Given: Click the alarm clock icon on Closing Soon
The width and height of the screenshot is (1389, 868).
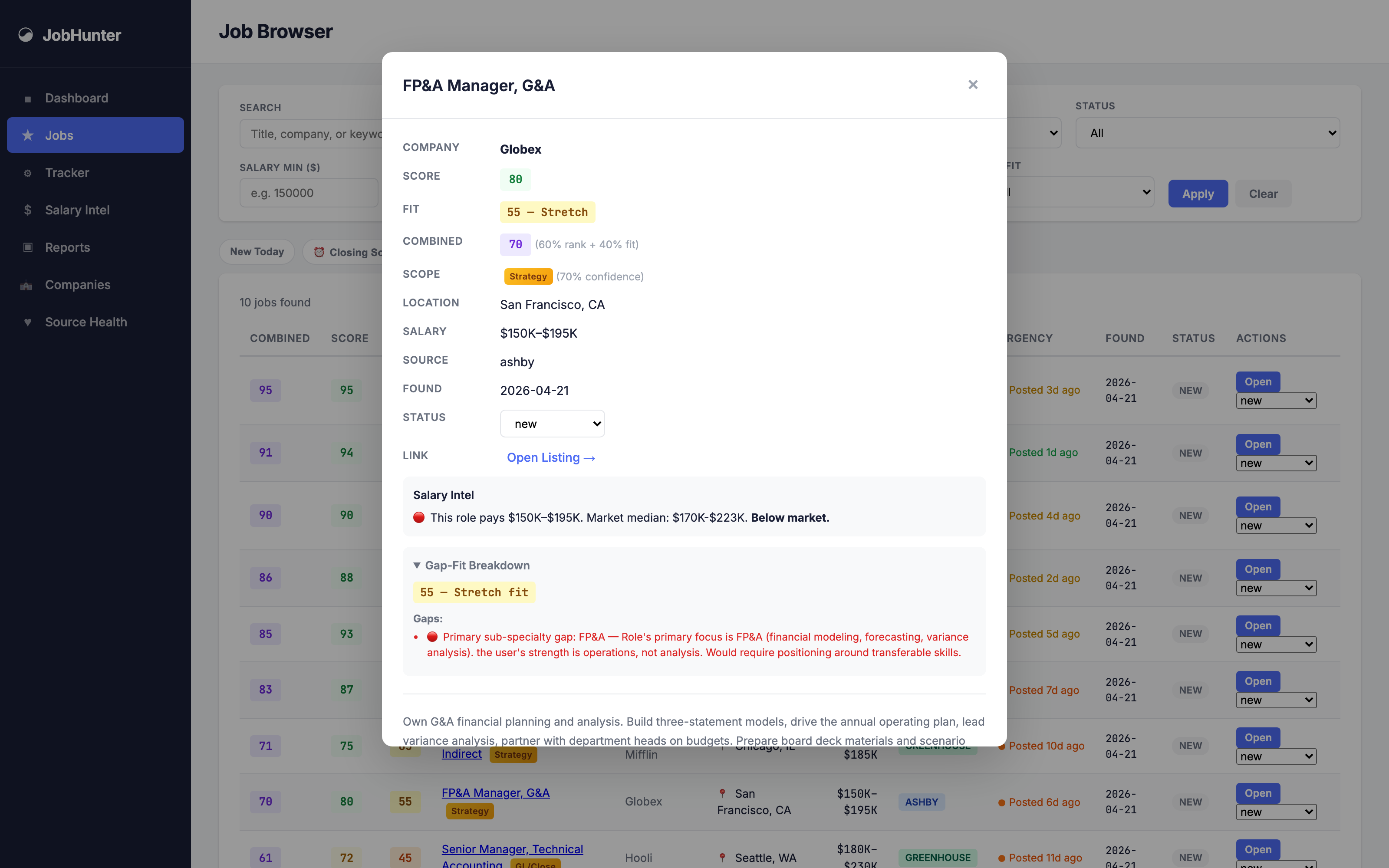Looking at the screenshot, I should pyautogui.click(x=319, y=252).
